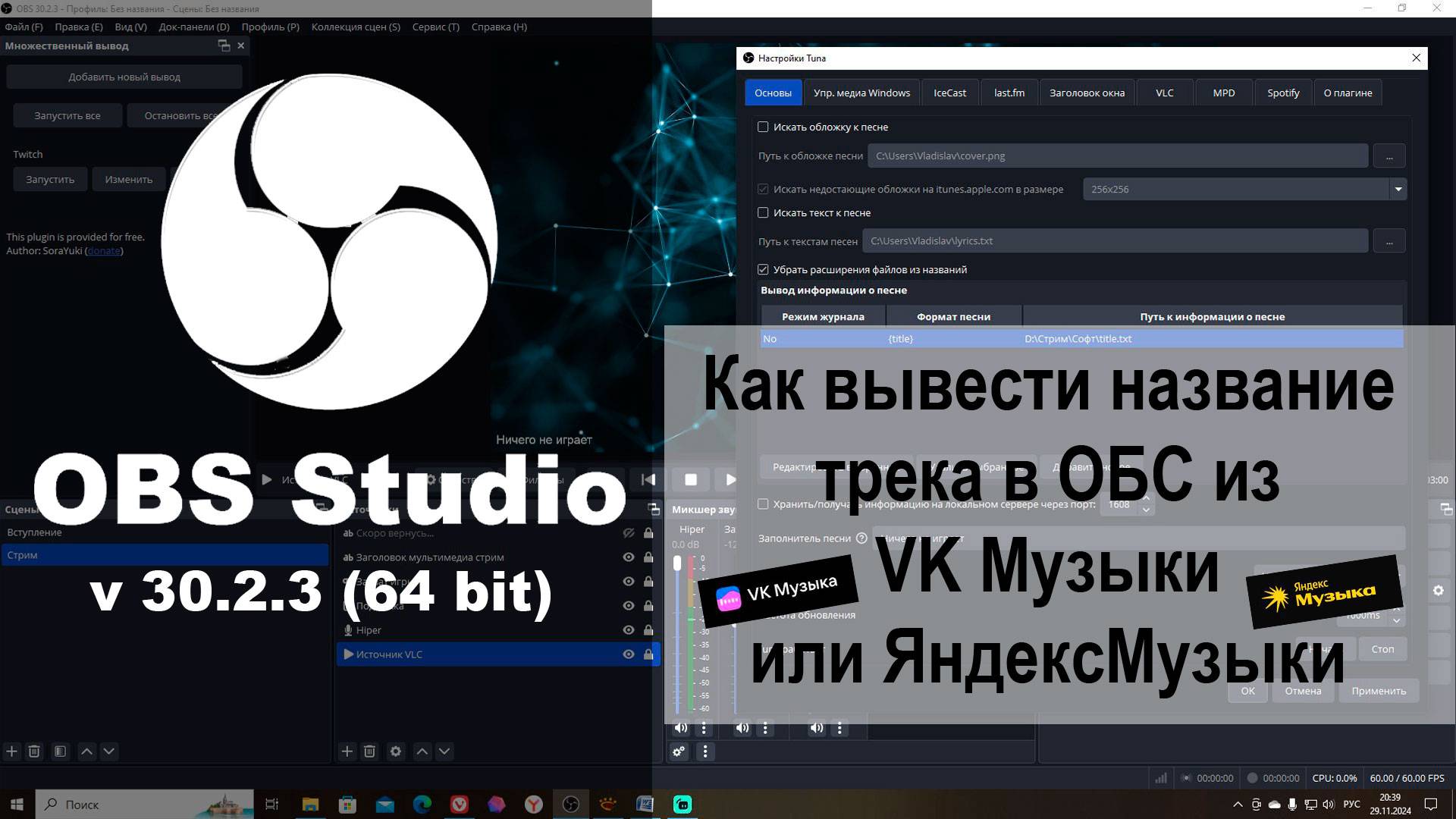Switch to the Spotify tab in Tuna settings
The width and height of the screenshot is (1456, 819).
tap(1283, 93)
